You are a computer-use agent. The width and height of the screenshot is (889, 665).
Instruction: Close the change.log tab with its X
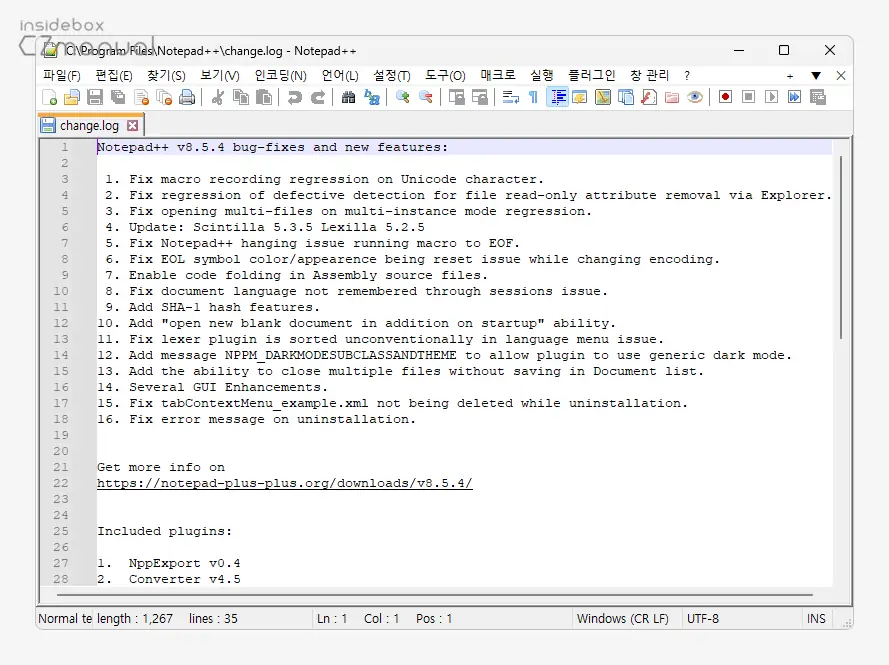click(x=133, y=125)
